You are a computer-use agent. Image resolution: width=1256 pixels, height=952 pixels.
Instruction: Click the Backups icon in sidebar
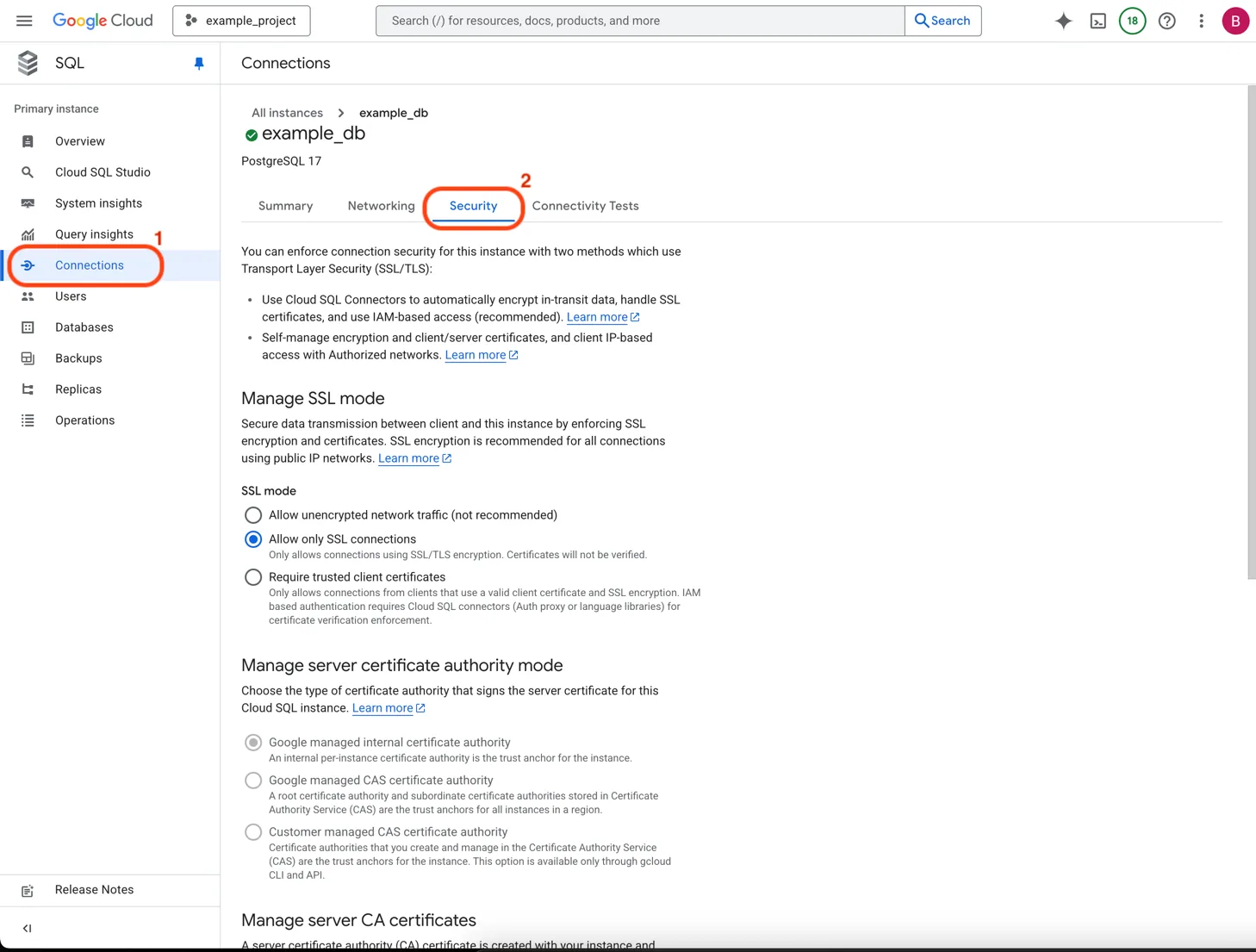point(28,358)
